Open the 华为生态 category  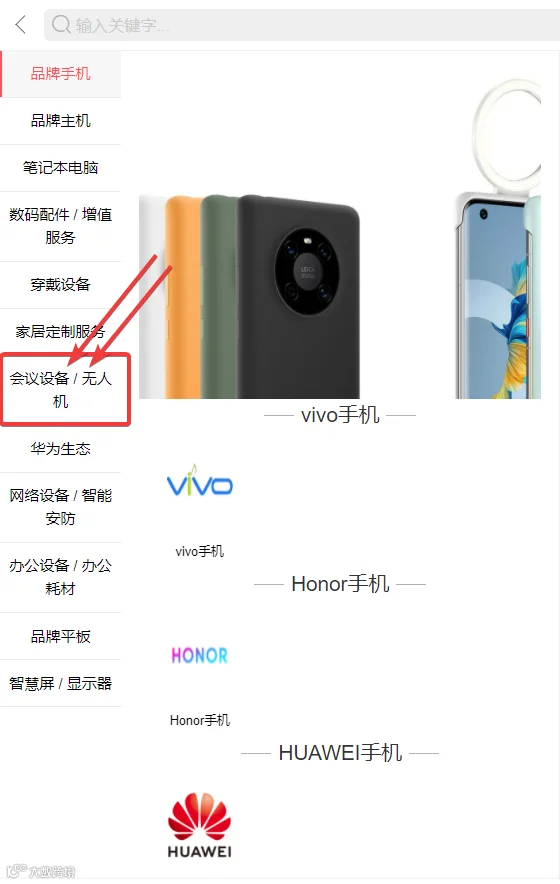tap(60, 449)
